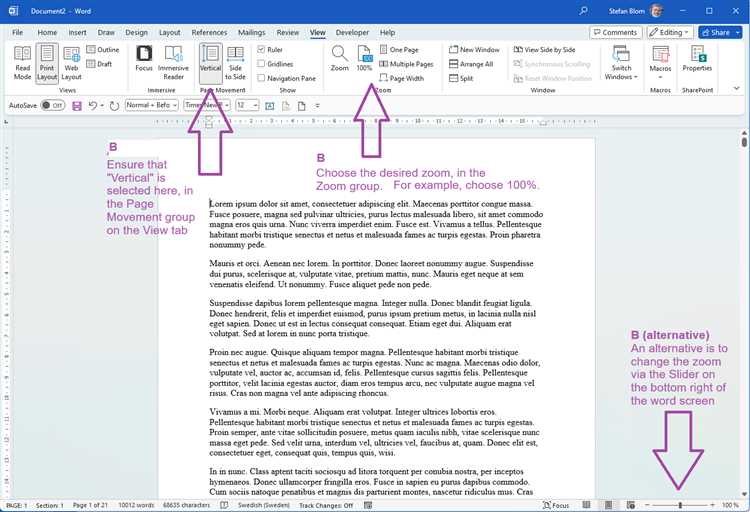Customize Quick Access Toolbar arrow
Screen dimensions: 750x512
point(317,106)
